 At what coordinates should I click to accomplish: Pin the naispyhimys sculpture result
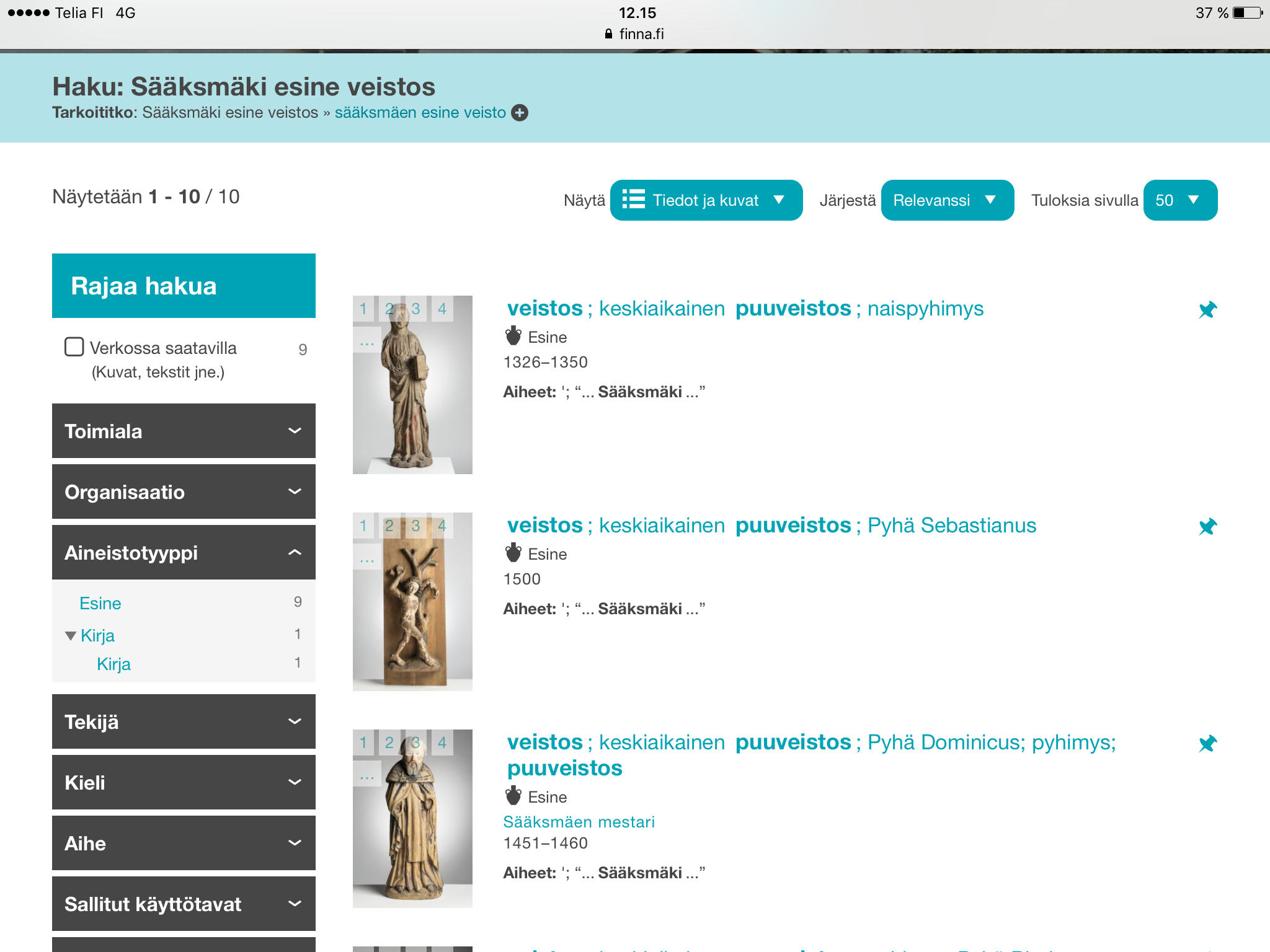click(1207, 309)
